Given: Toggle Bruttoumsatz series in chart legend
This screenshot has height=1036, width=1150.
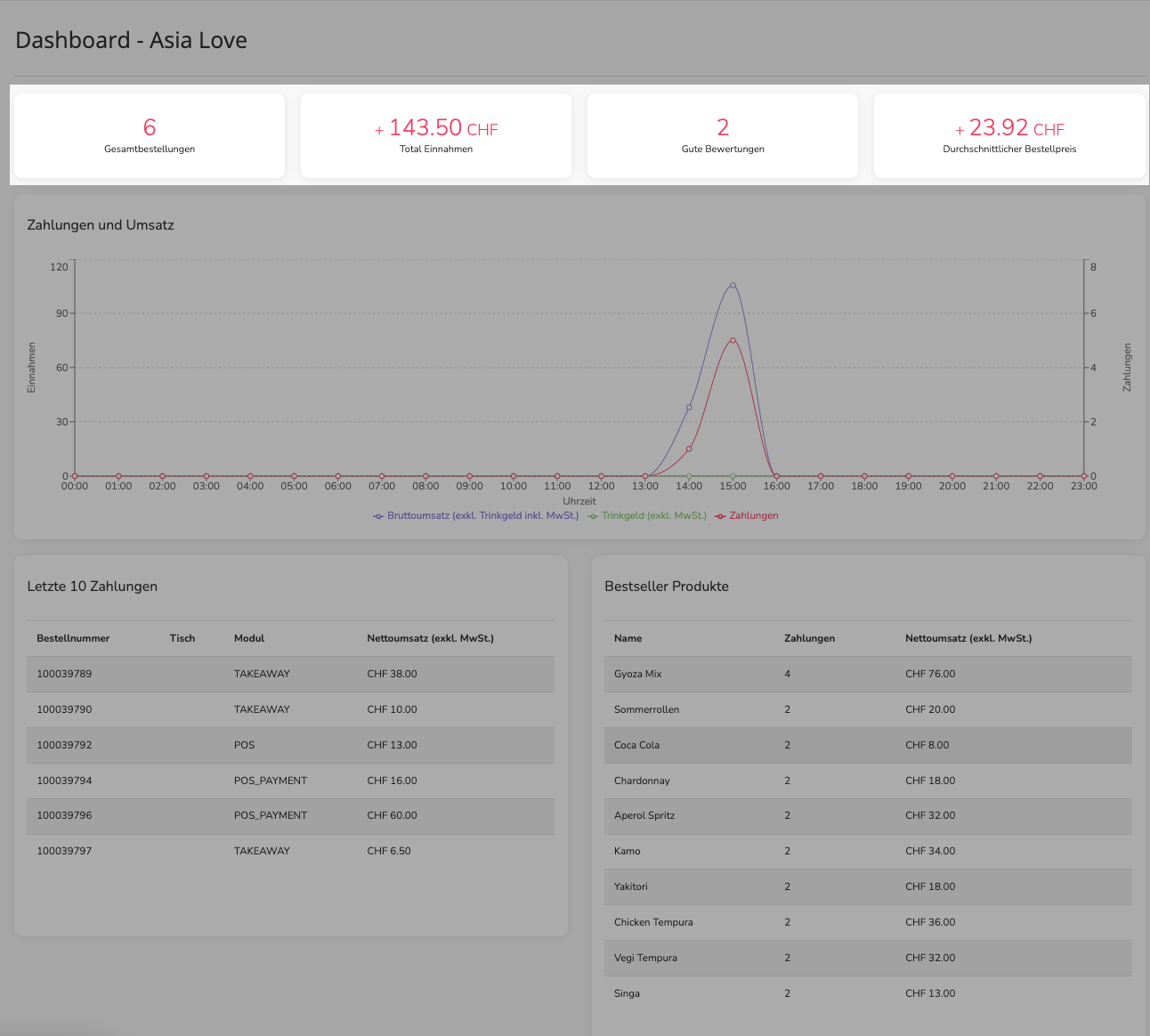Looking at the screenshot, I should 476,516.
